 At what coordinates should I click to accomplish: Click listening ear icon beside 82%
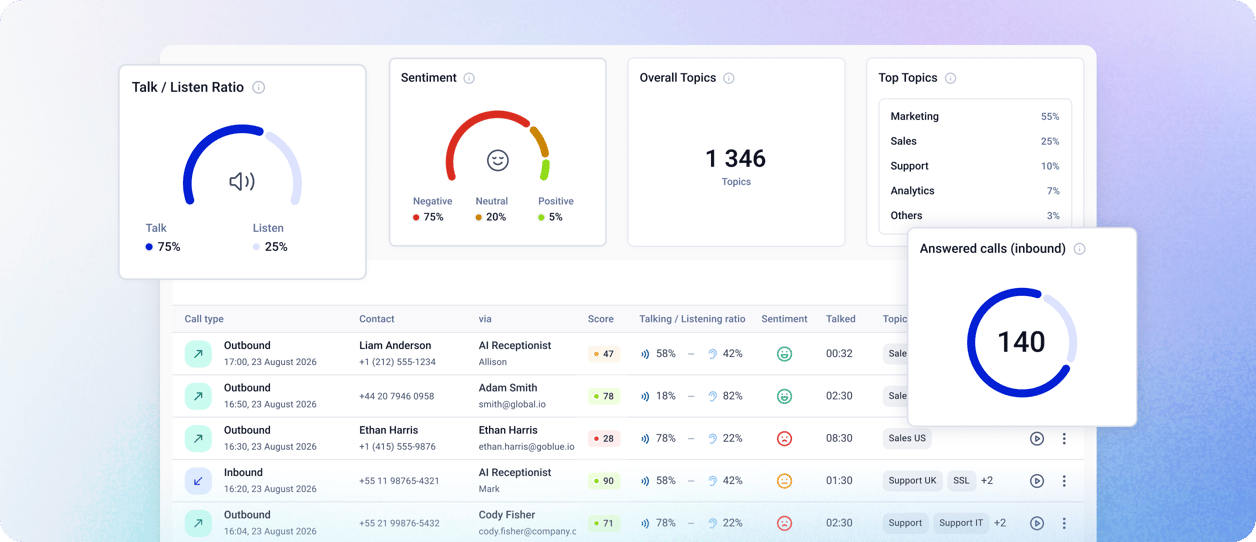tap(712, 396)
